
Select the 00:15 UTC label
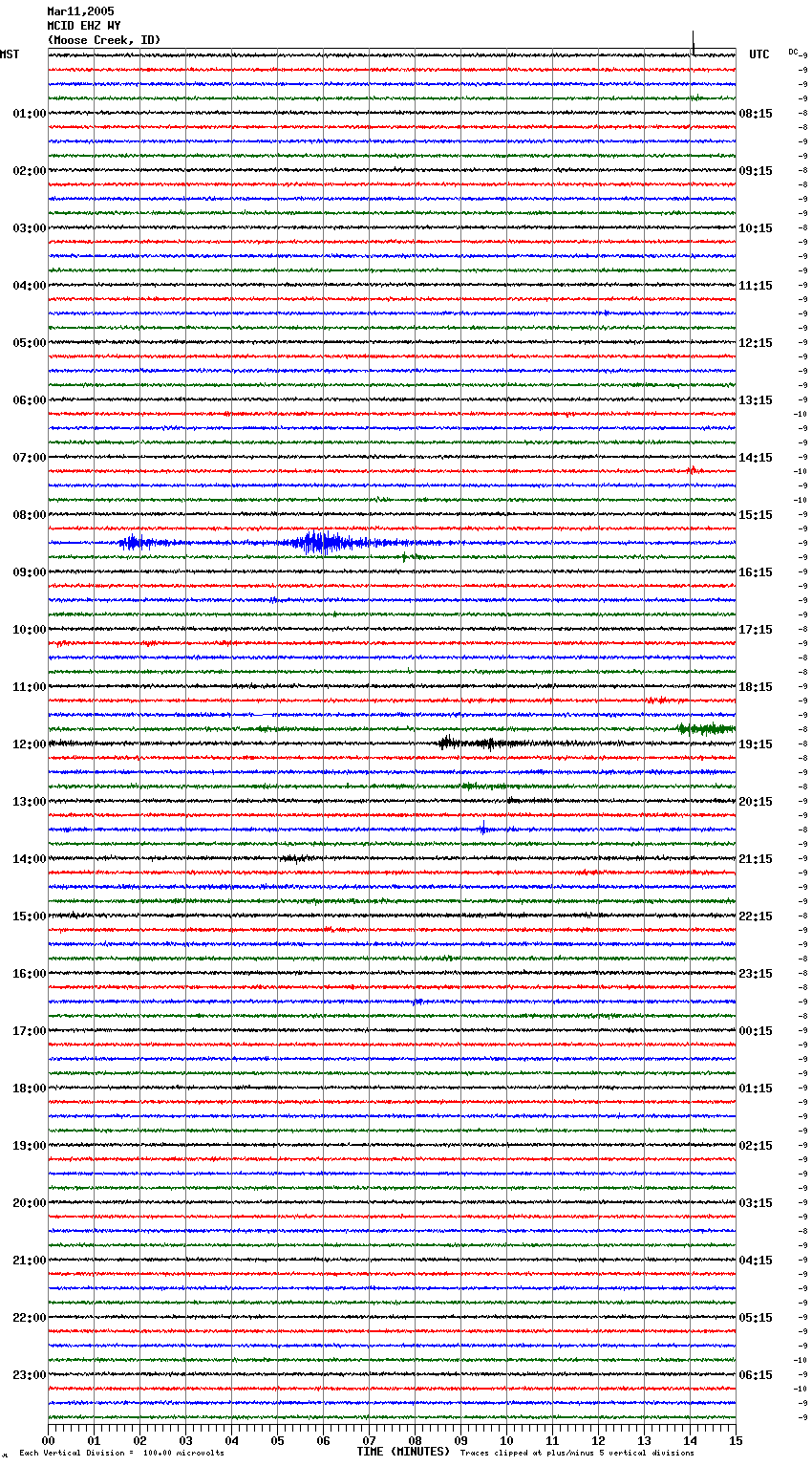coord(756,1031)
